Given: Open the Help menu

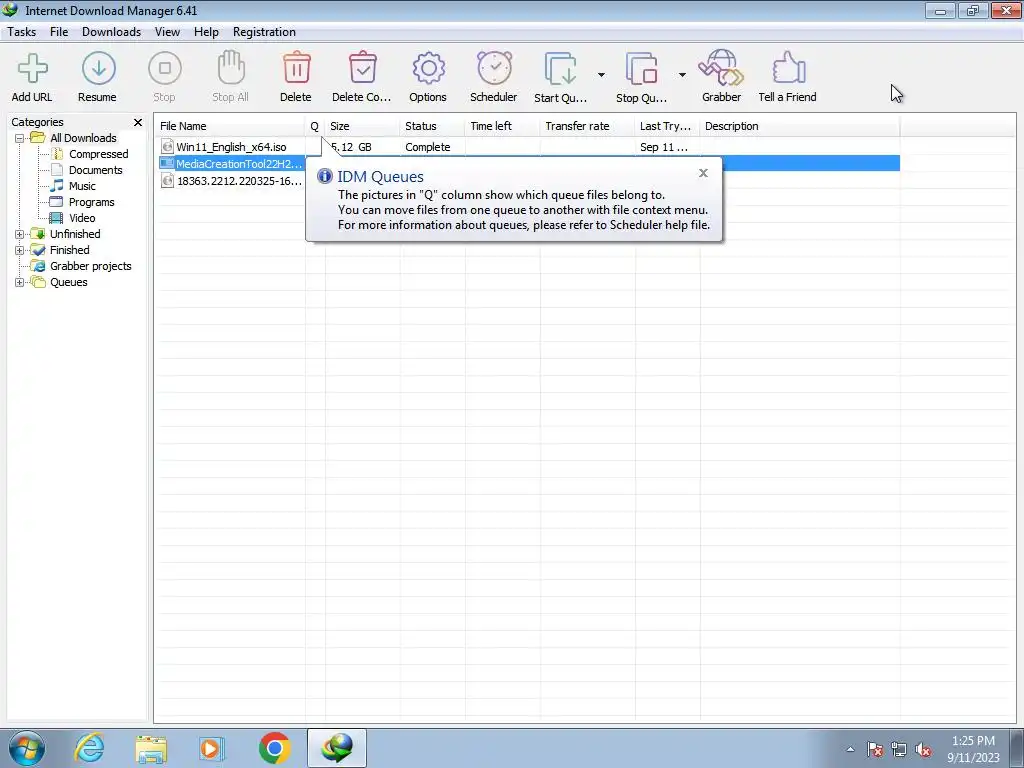Looking at the screenshot, I should (x=206, y=32).
